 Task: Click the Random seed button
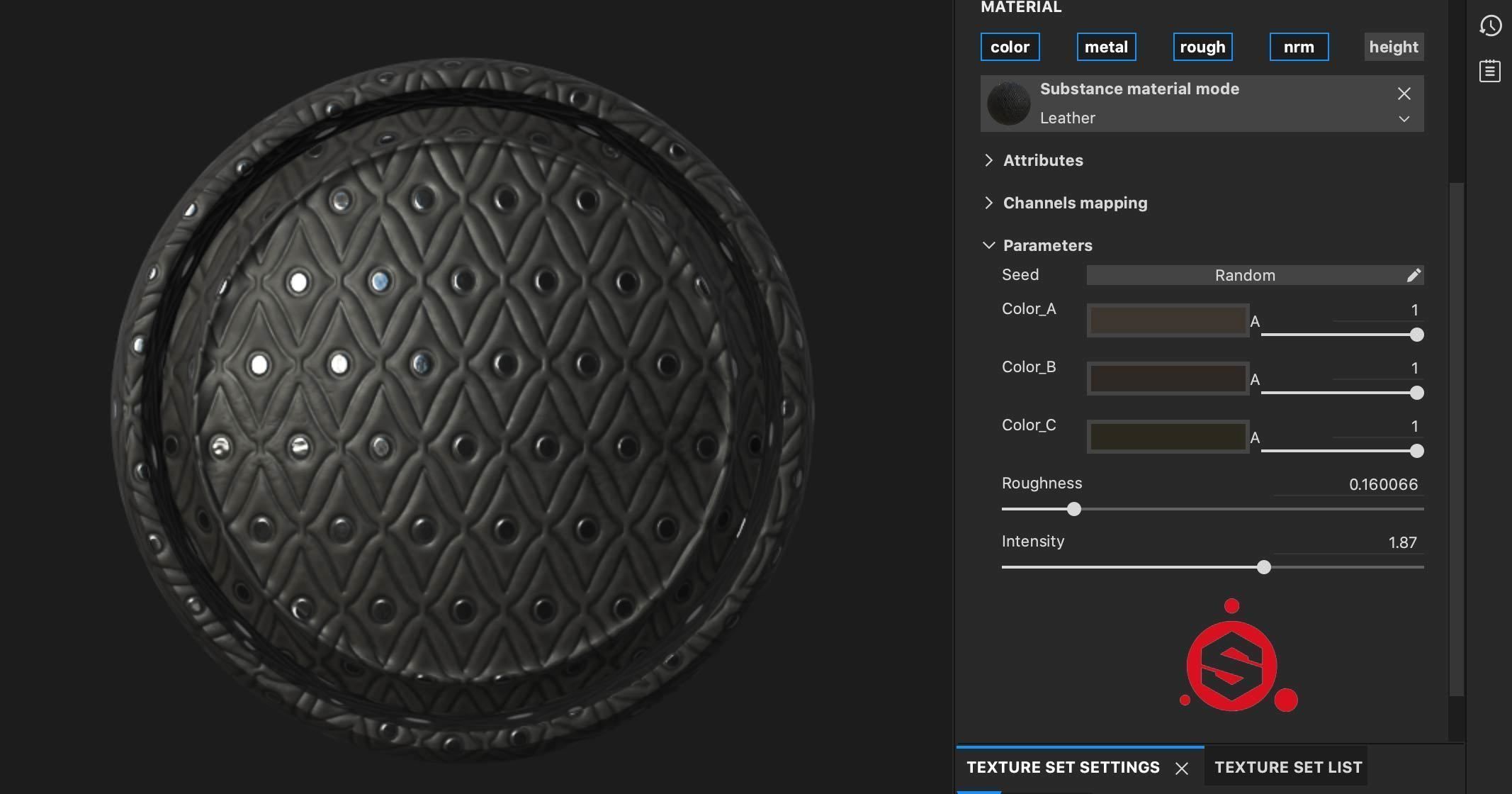click(x=1243, y=275)
